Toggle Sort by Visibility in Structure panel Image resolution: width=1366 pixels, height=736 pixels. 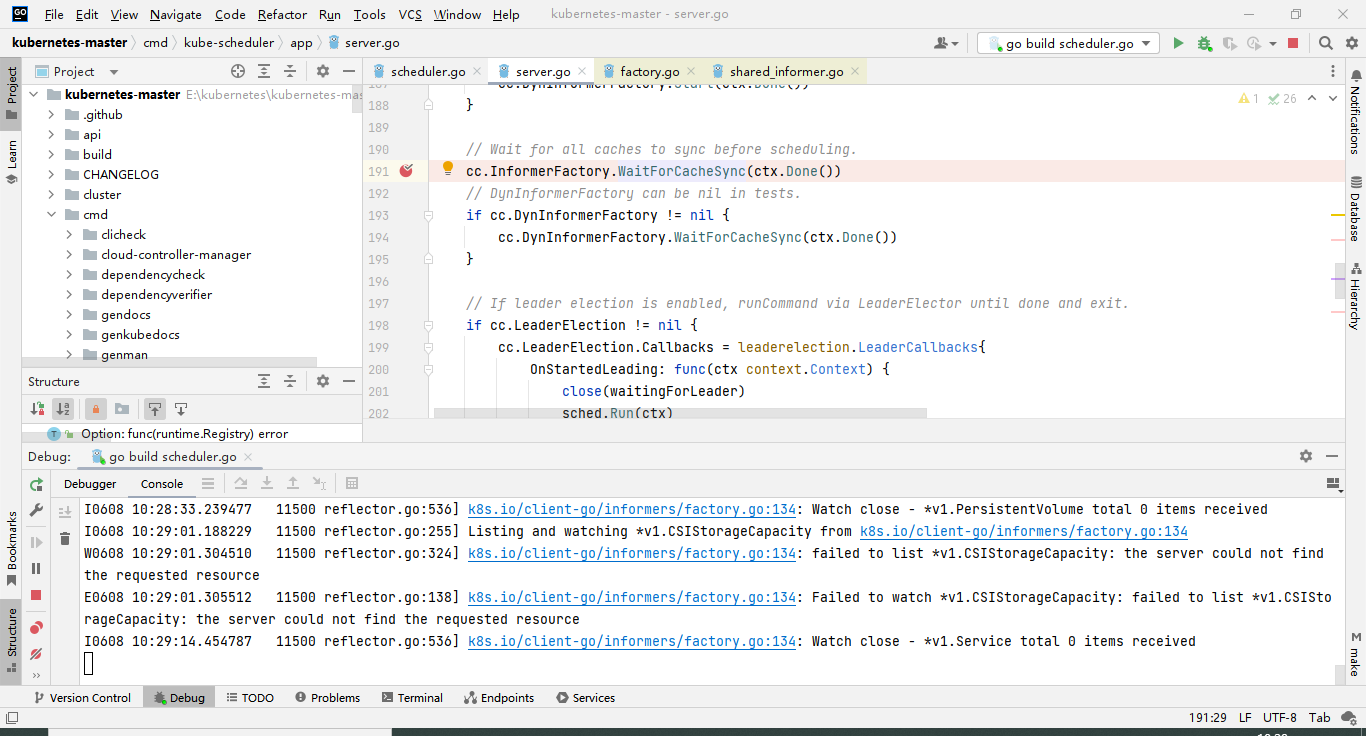point(37,408)
